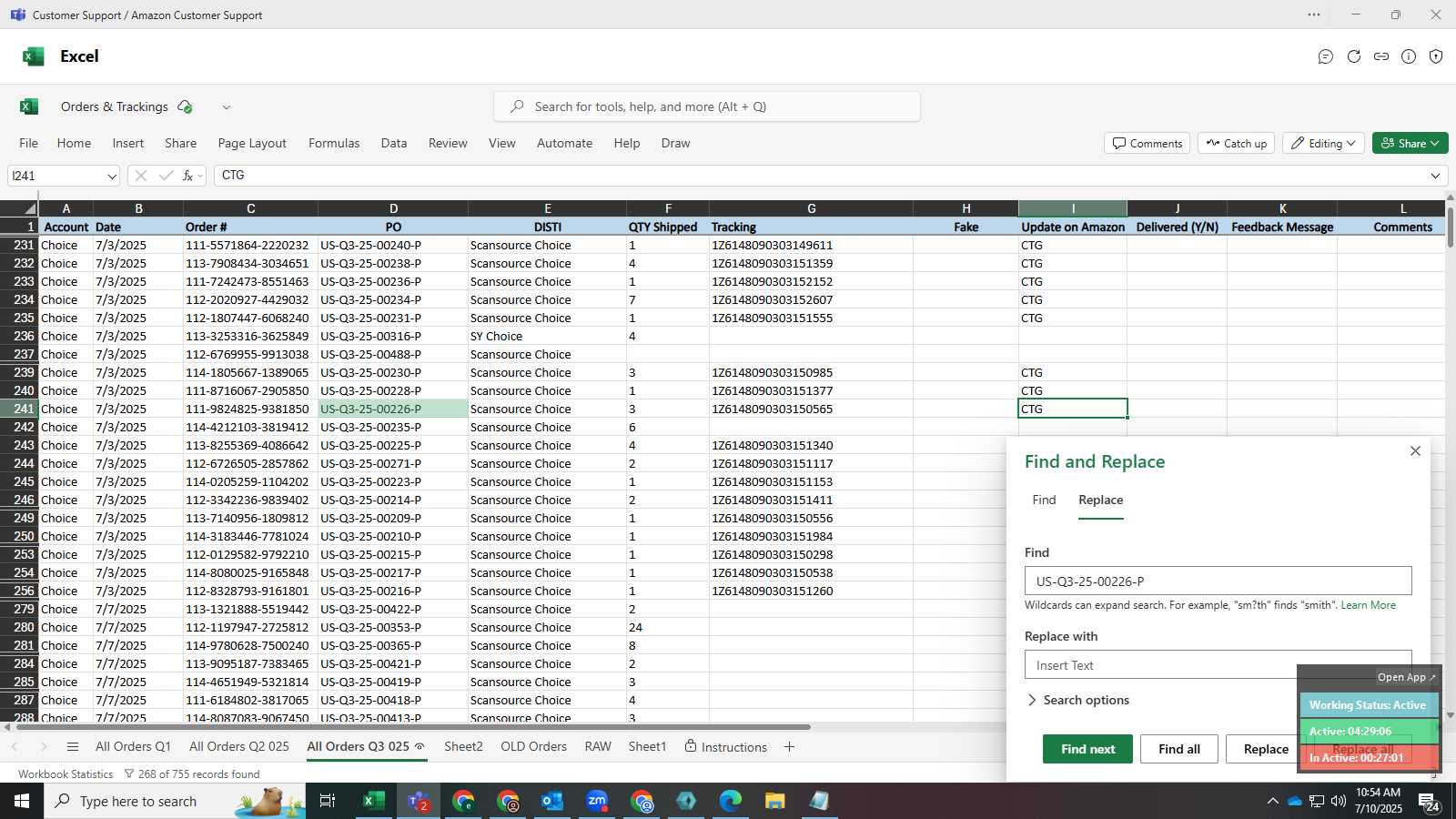Click the search for tools box
This screenshot has height=819, width=1456.
pos(707,106)
